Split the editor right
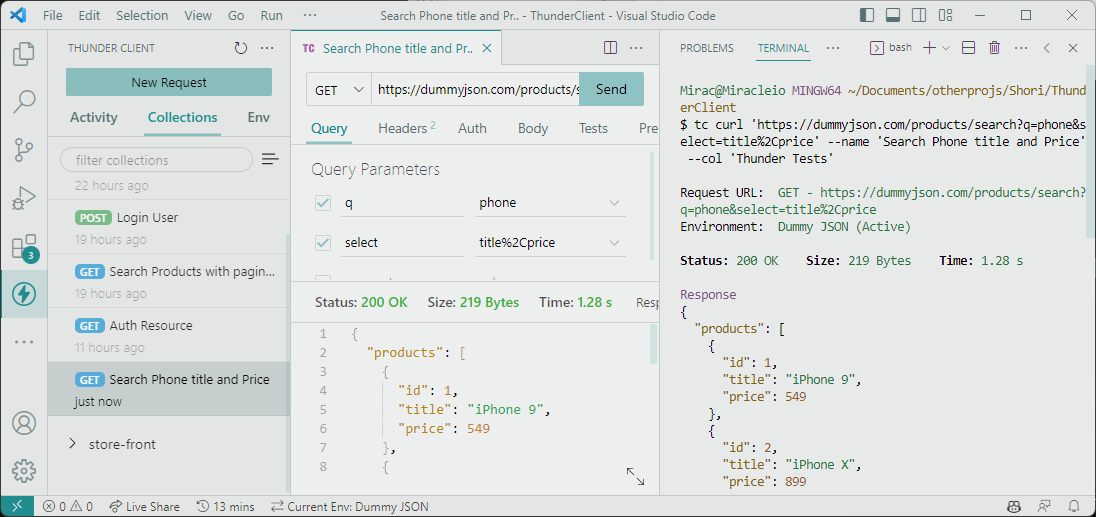Viewport: 1096px width, 517px height. click(x=610, y=48)
